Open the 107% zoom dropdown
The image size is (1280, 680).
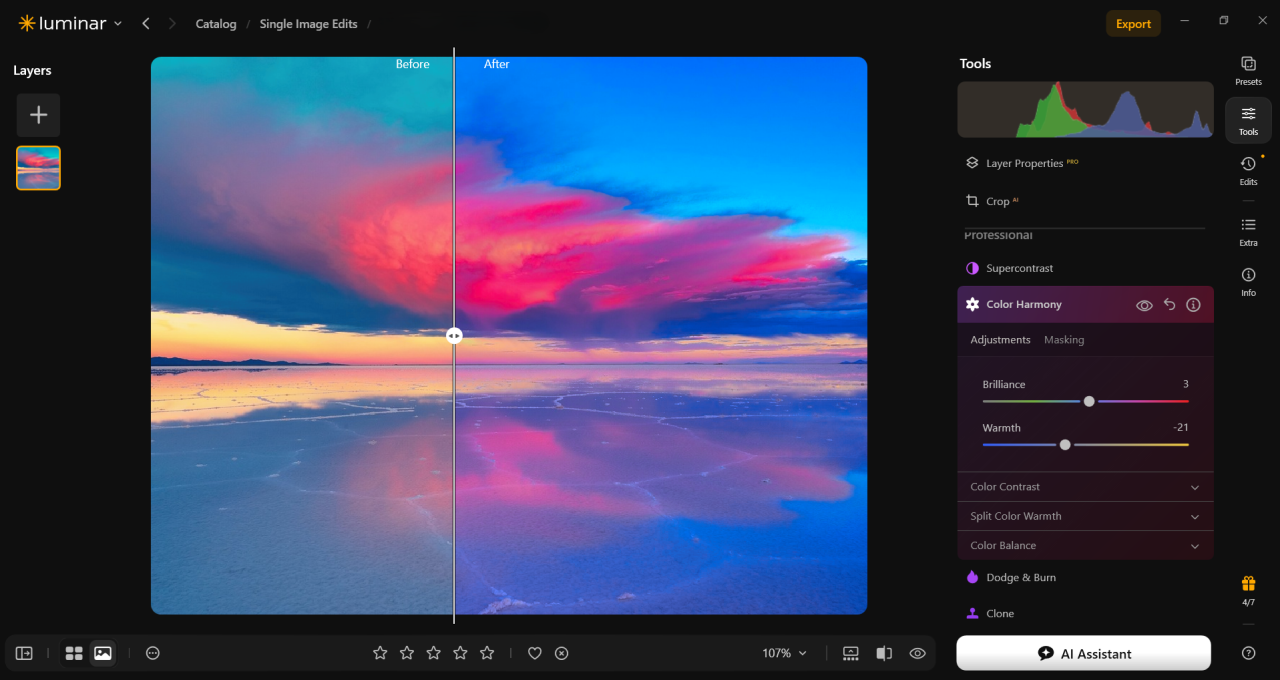point(785,653)
